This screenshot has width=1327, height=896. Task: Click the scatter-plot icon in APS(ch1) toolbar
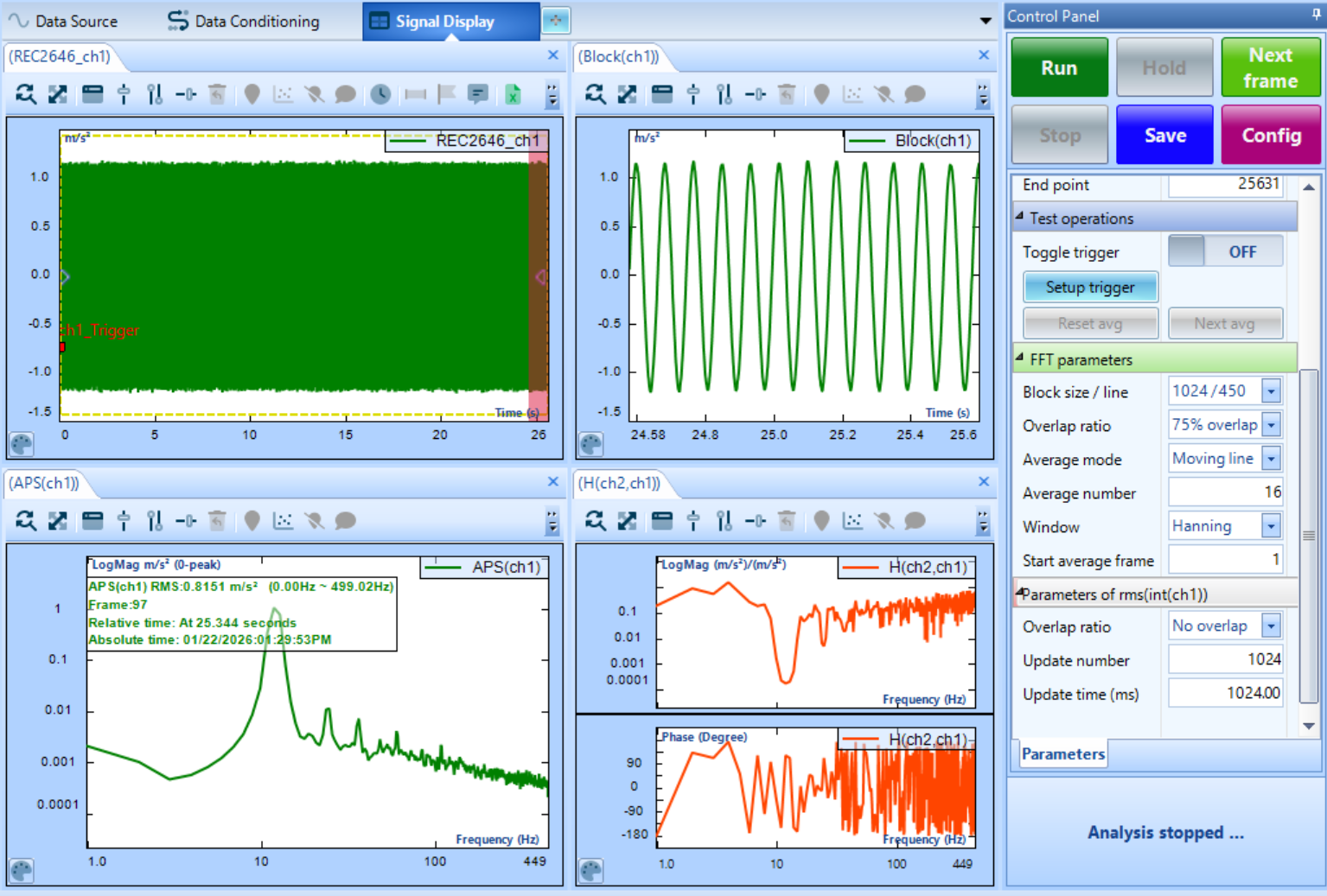tap(283, 520)
